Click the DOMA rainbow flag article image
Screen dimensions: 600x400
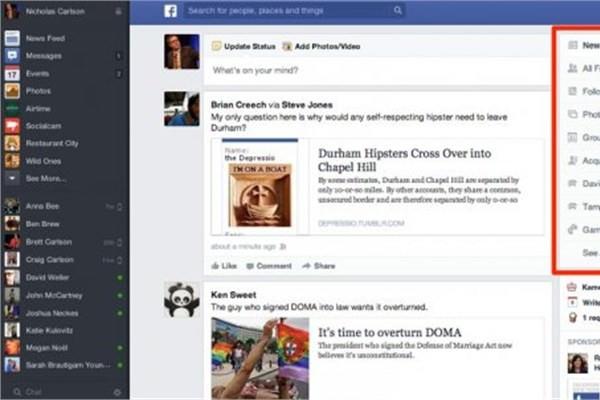coord(260,358)
